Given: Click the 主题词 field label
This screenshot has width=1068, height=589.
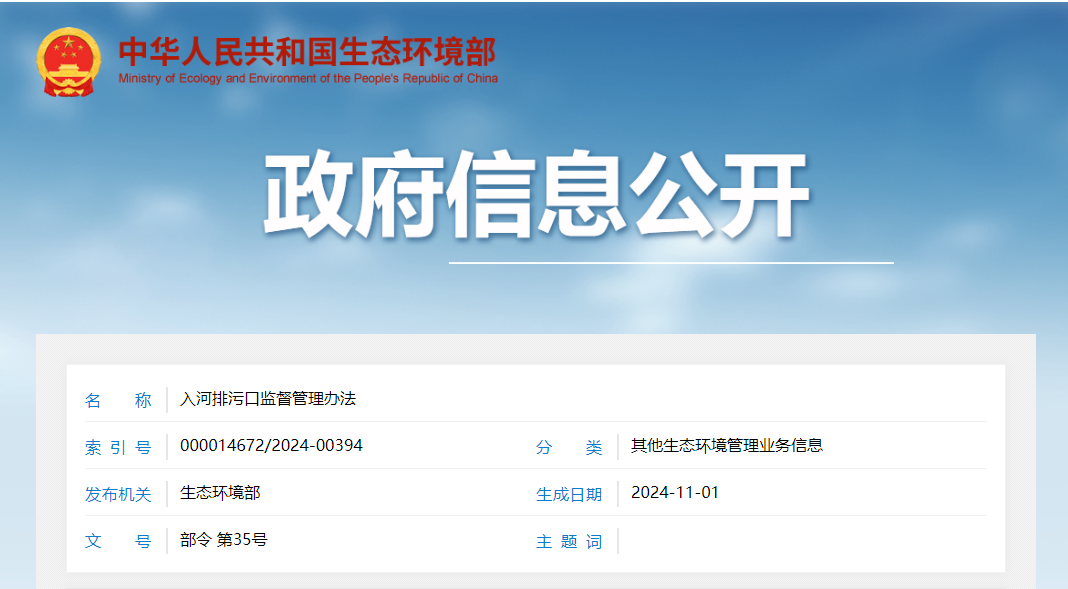Looking at the screenshot, I should tap(569, 541).
